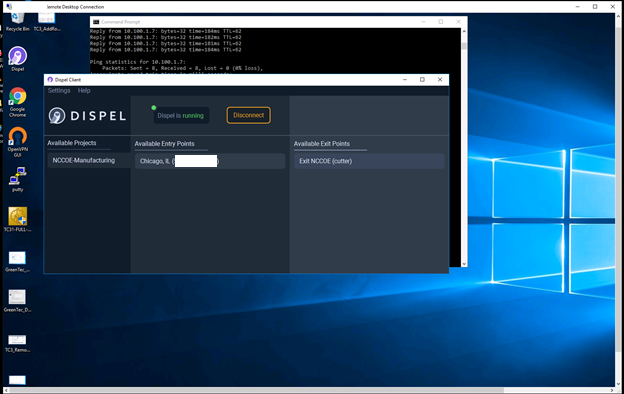Minimize the Dispel Client window
Viewport: 624px width, 394px height.
click(x=405, y=80)
